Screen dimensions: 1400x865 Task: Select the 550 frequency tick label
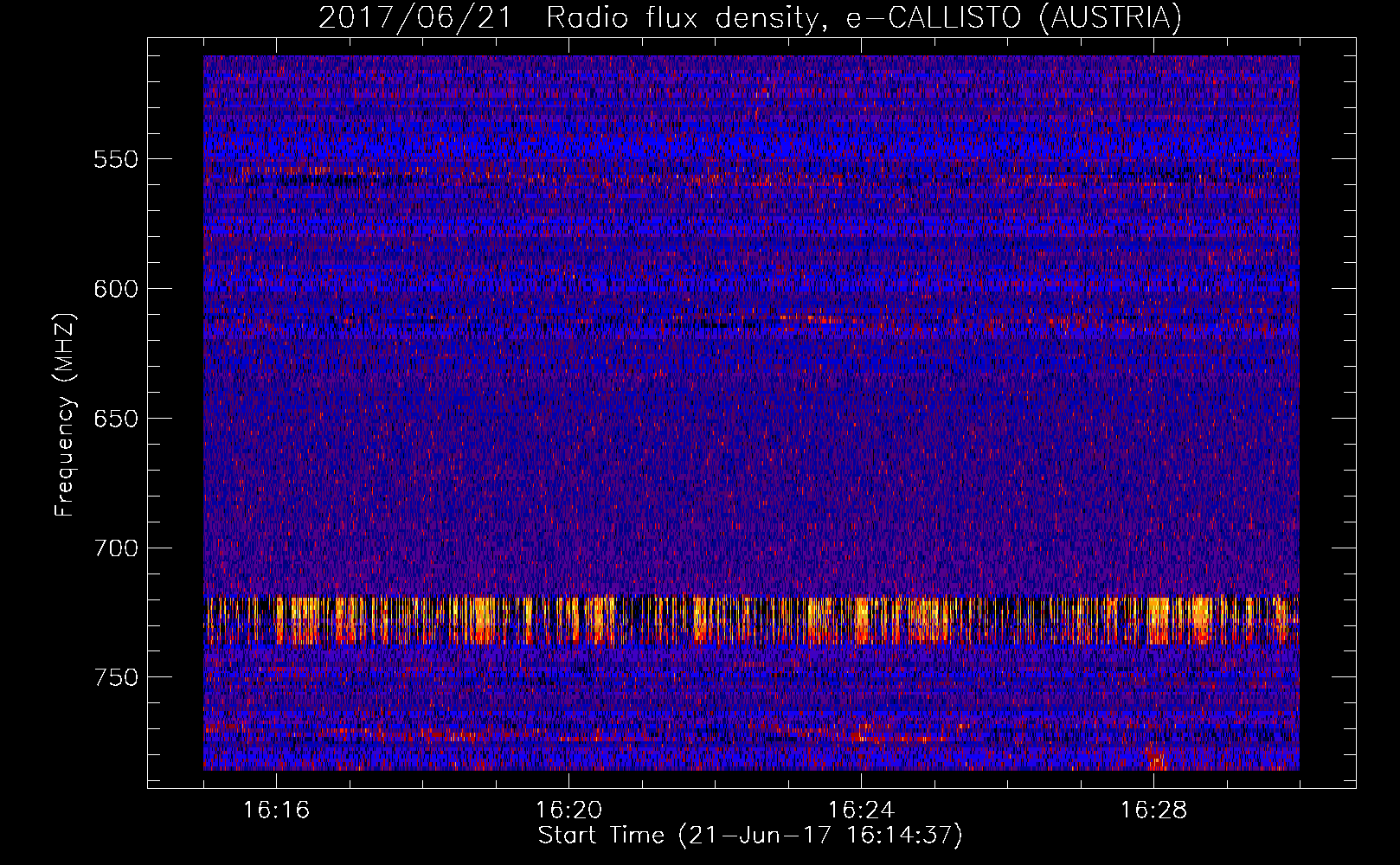point(116,159)
